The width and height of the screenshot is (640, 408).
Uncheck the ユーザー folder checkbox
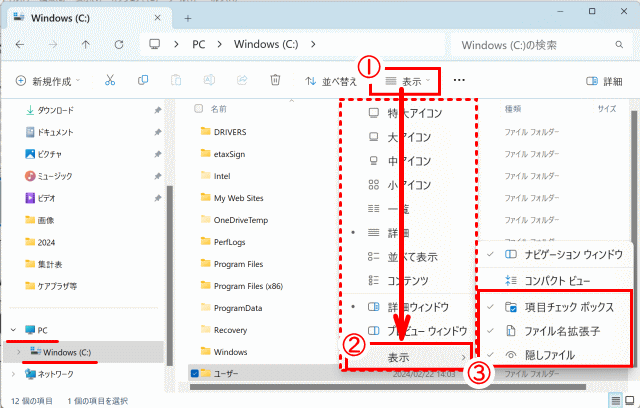click(x=195, y=373)
